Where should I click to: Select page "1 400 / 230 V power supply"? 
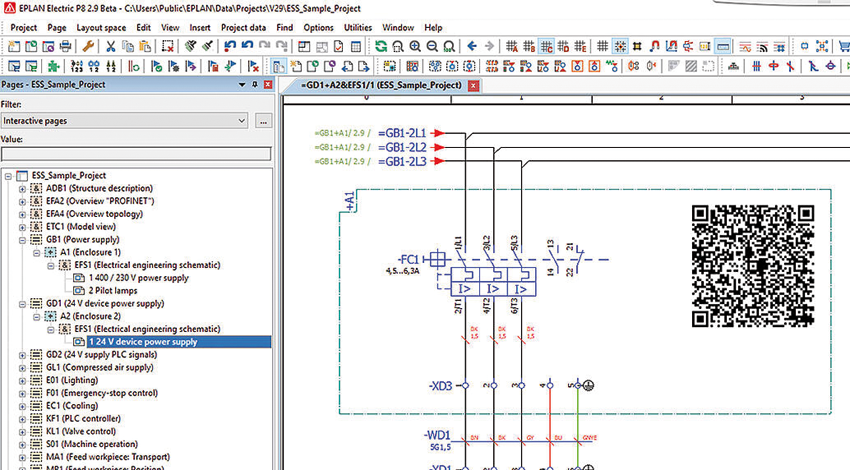(139, 278)
